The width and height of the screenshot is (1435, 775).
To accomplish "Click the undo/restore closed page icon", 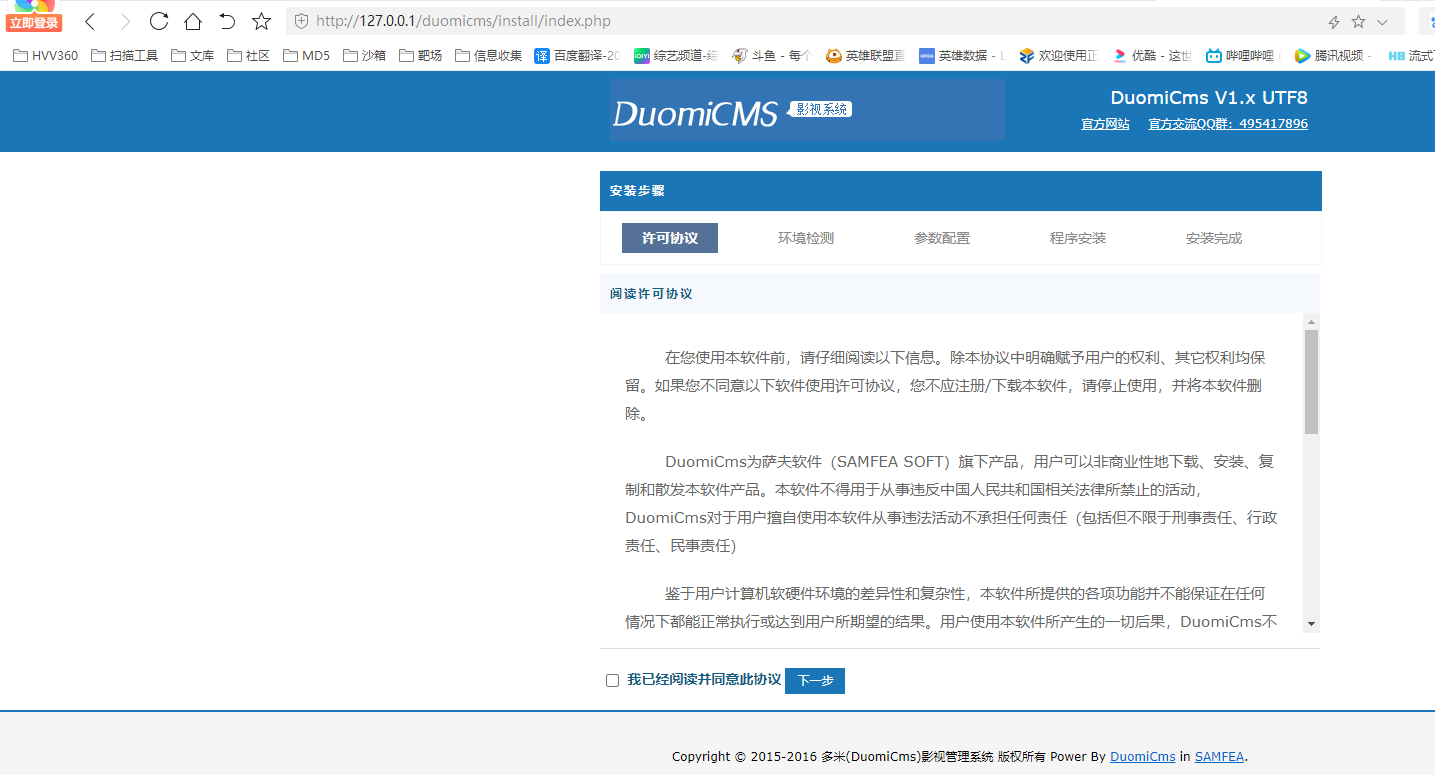I will [227, 21].
